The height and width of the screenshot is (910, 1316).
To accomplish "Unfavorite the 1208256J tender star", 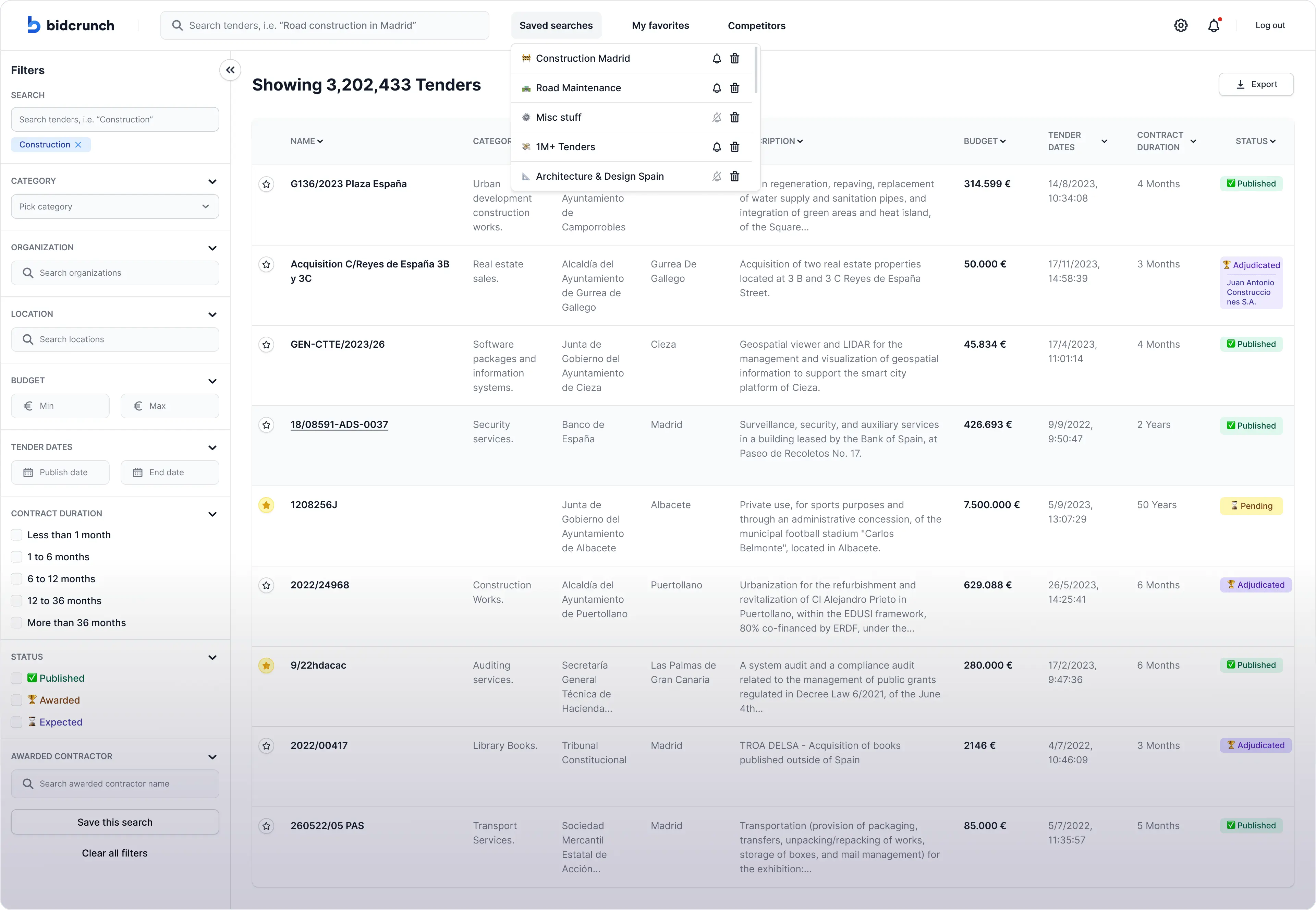I will pos(266,505).
